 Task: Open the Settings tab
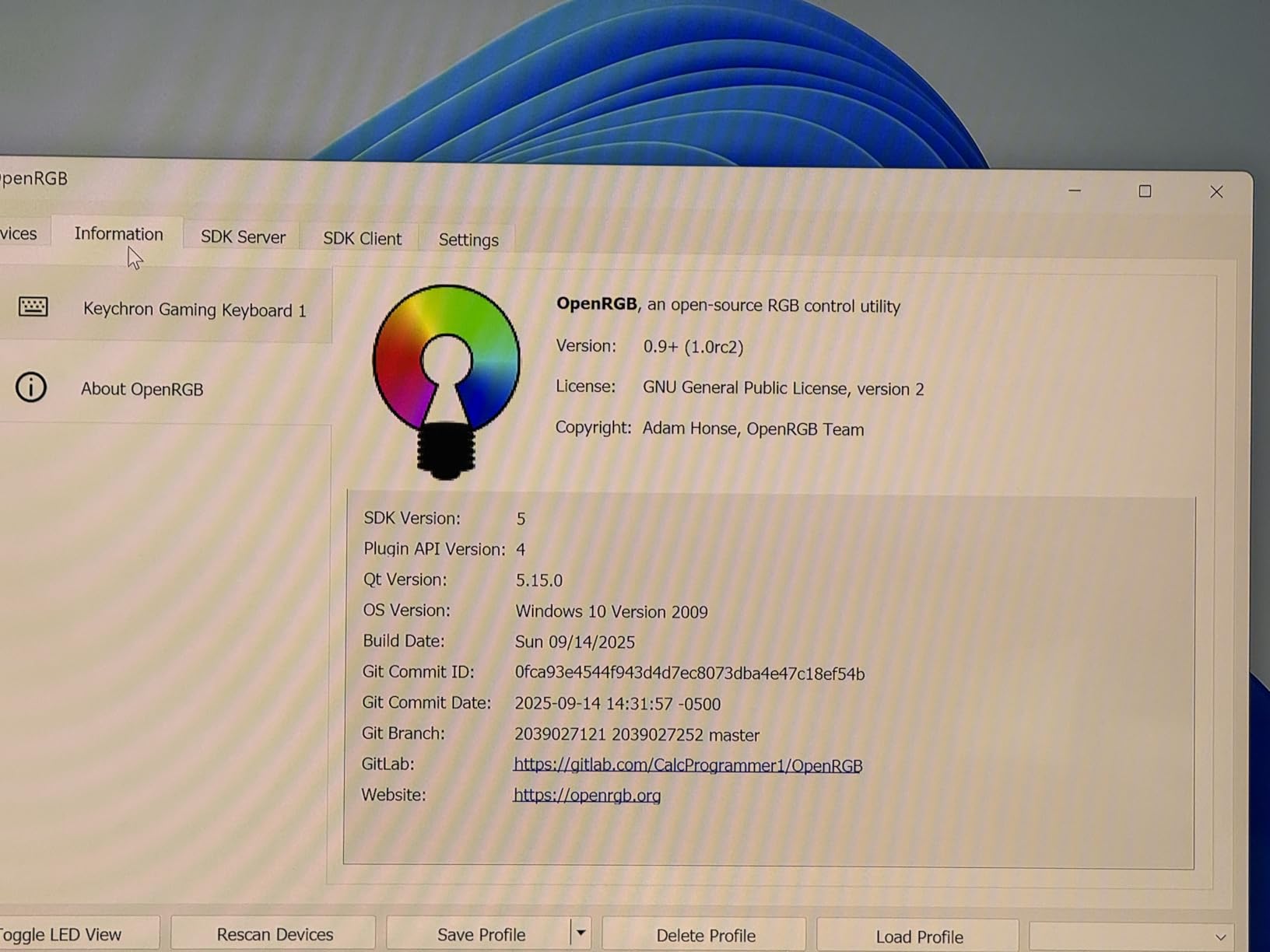pyautogui.click(x=468, y=240)
